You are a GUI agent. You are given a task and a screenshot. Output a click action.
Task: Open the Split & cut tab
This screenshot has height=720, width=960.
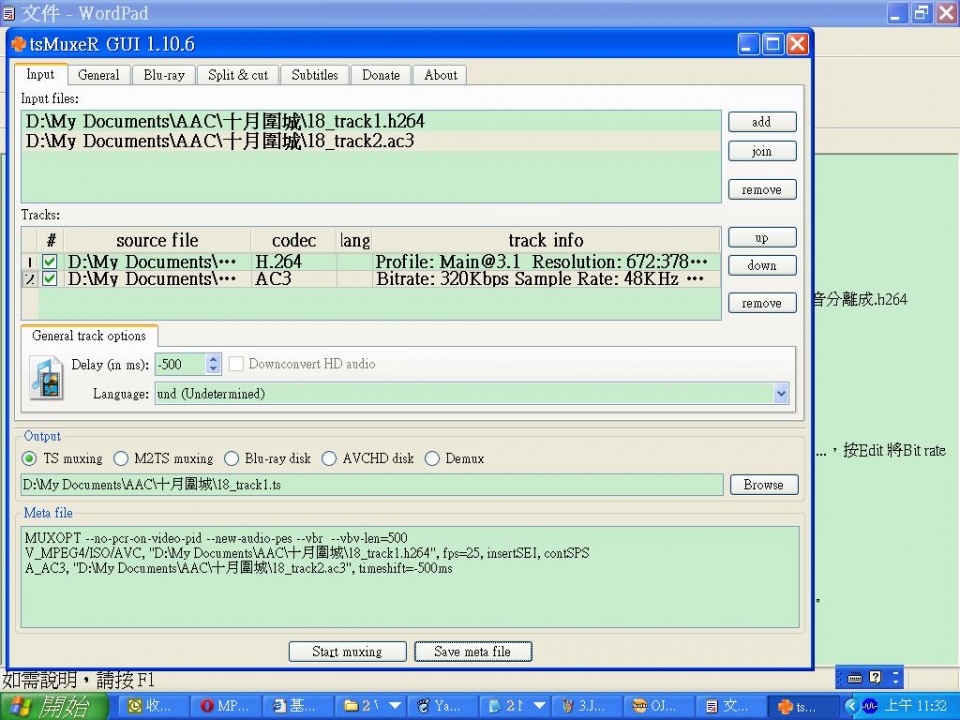click(x=238, y=75)
